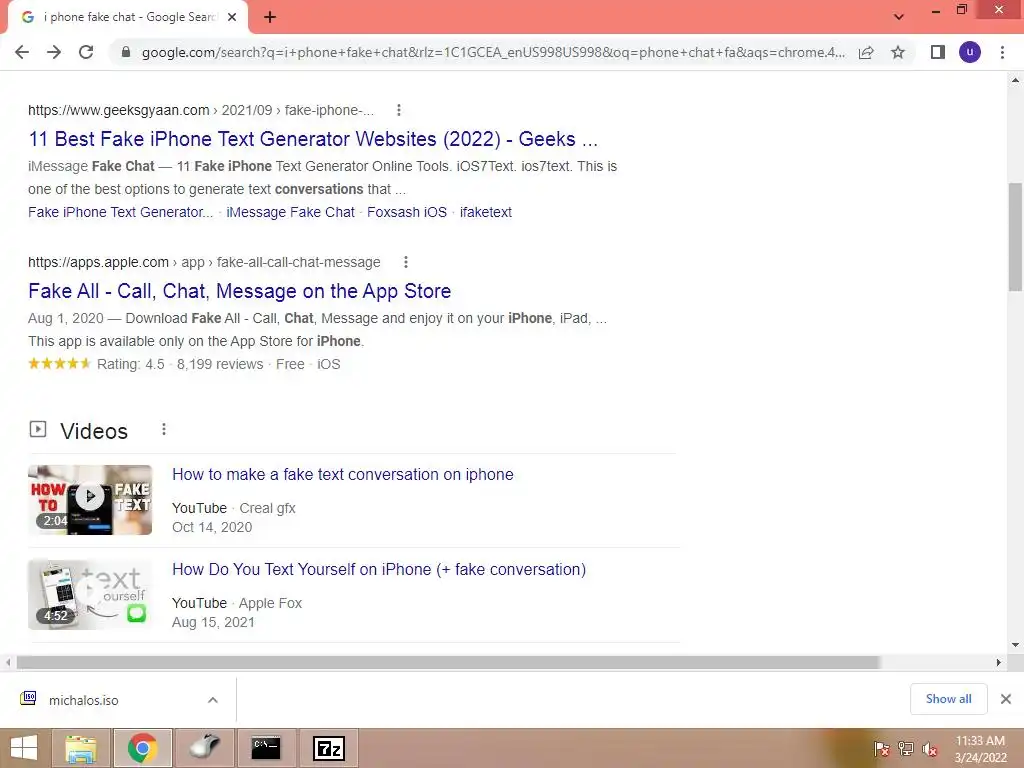This screenshot has width=1024, height=768.
Task: Open Command Prompt from taskbar
Action: tap(266, 748)
